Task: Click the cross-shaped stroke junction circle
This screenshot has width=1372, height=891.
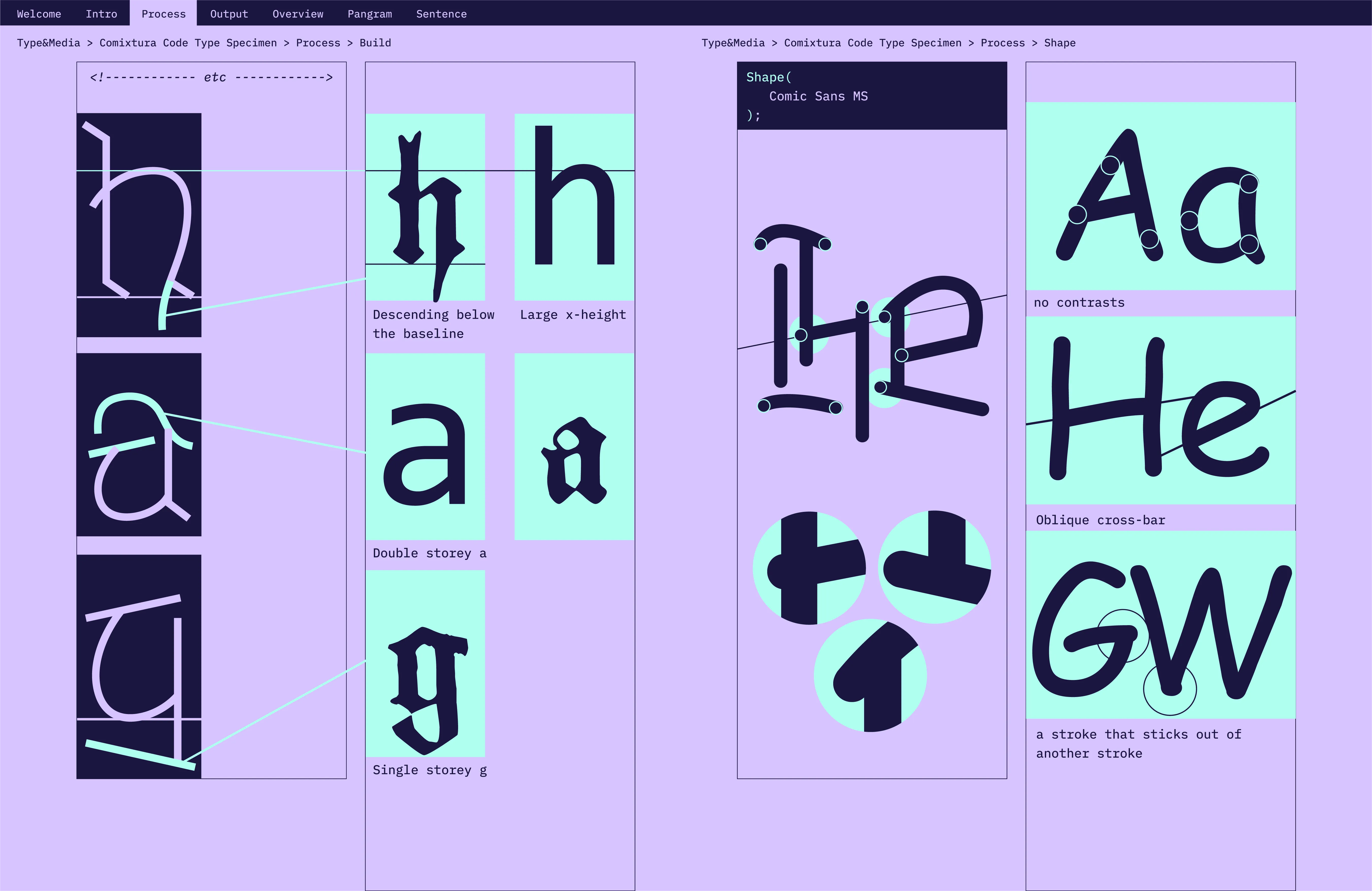Action: point(809,568)
